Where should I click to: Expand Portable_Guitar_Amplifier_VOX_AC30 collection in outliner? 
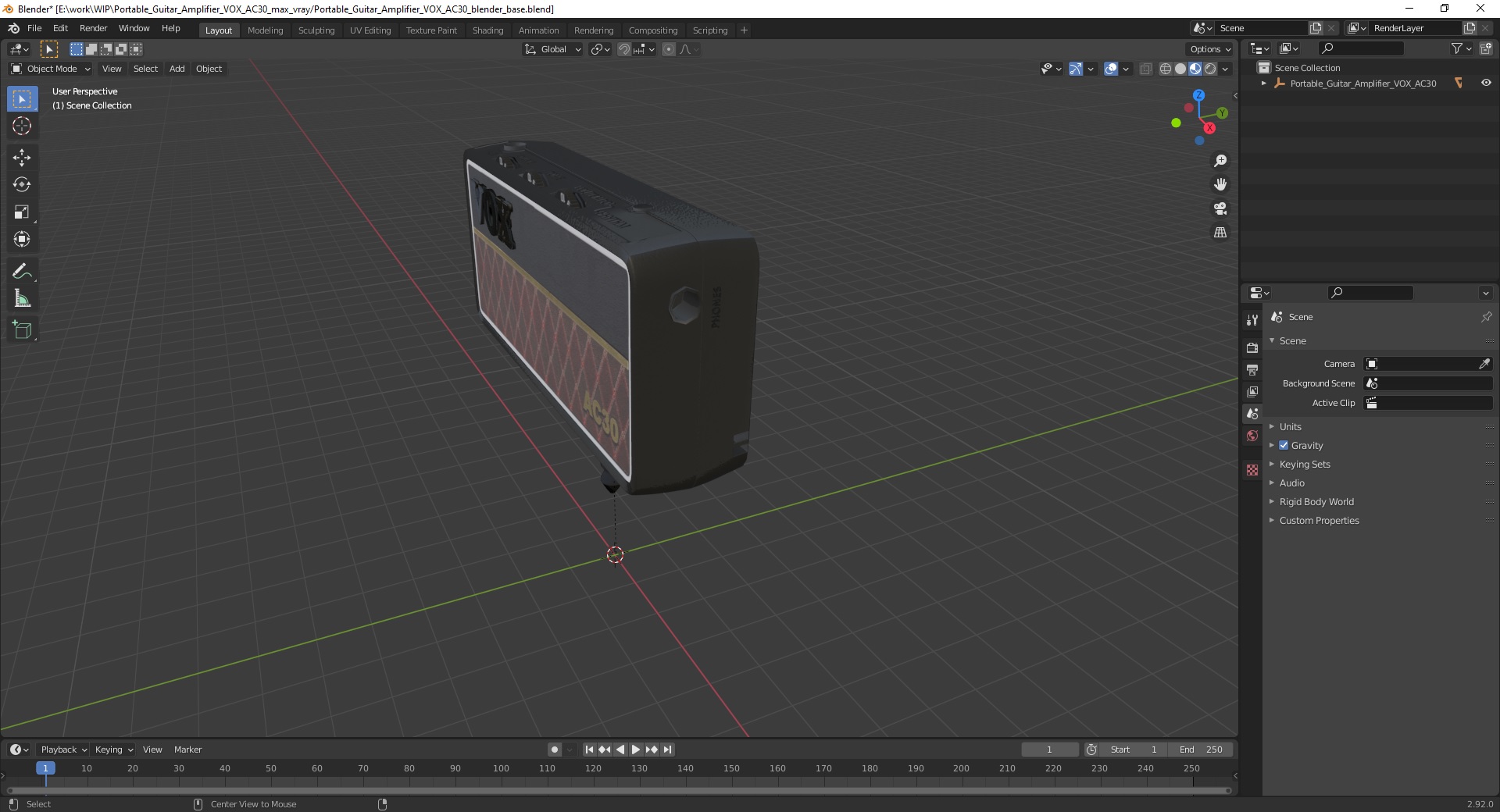click(1264, 84)
